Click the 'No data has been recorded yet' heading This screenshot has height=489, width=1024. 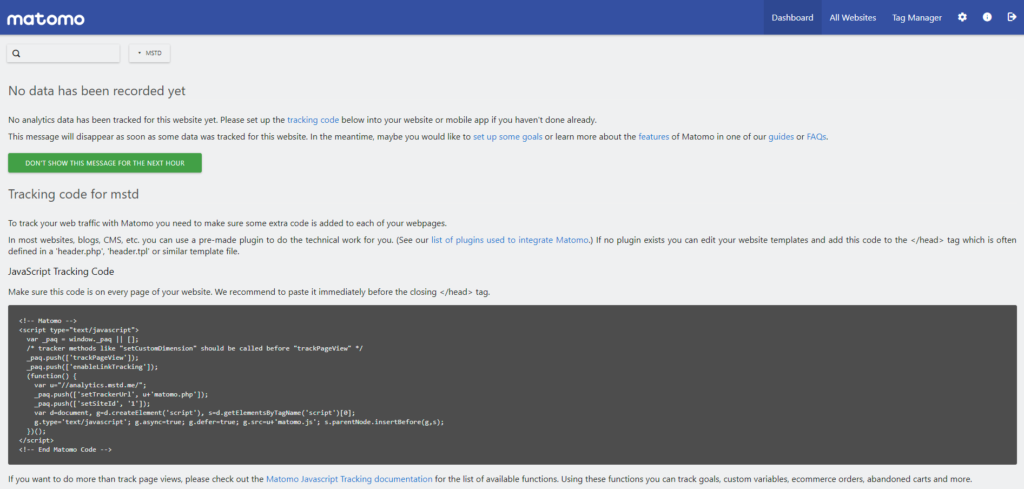(x=97, y=91)
